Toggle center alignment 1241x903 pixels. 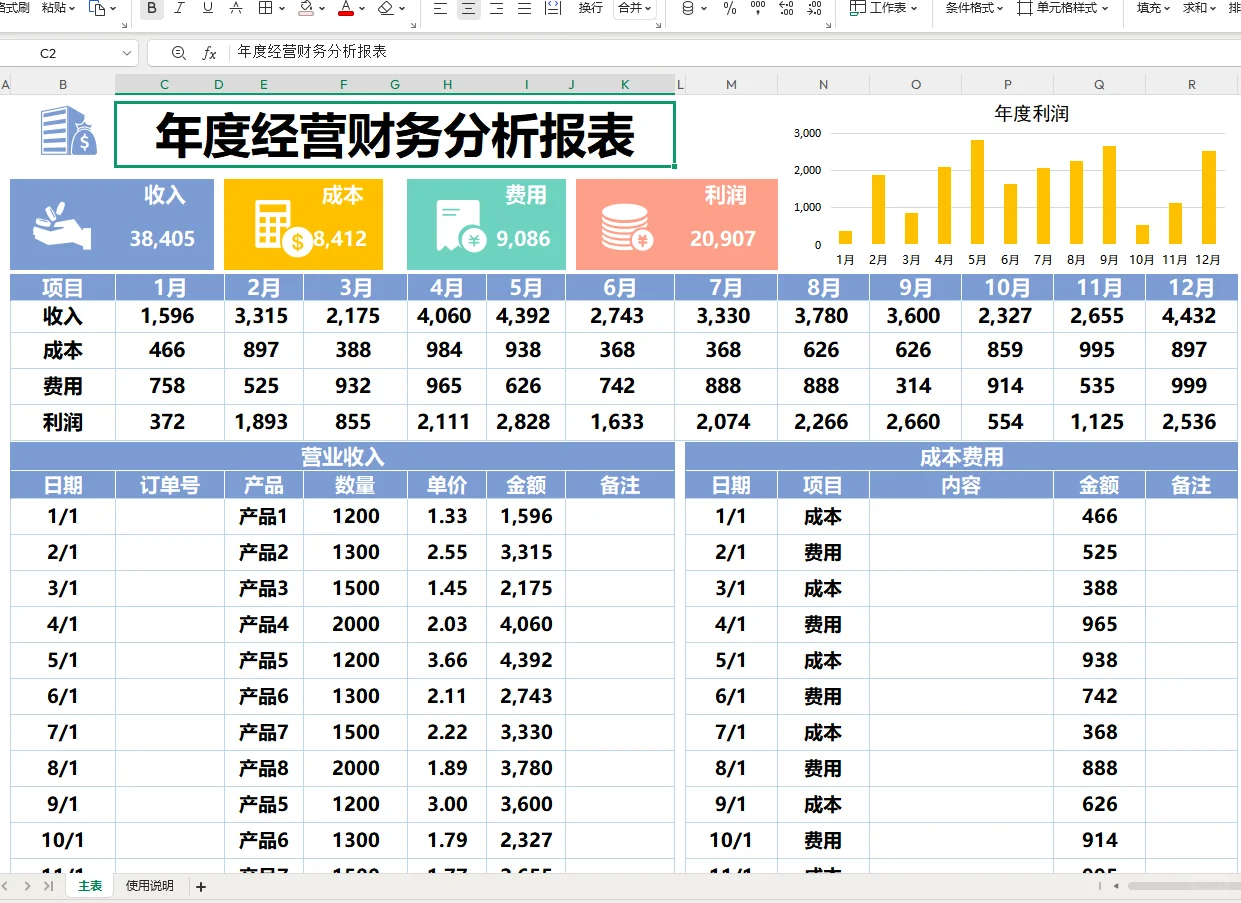coord(469,8)
